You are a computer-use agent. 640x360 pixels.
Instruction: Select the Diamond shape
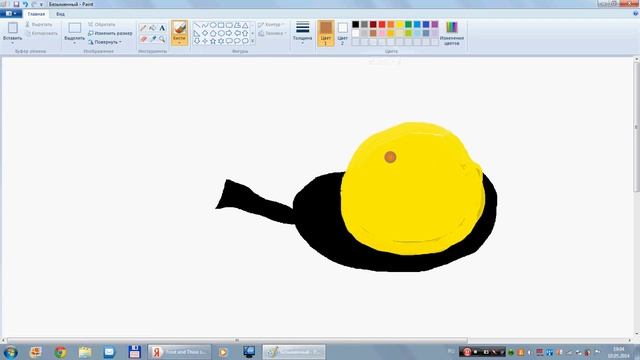205,33
